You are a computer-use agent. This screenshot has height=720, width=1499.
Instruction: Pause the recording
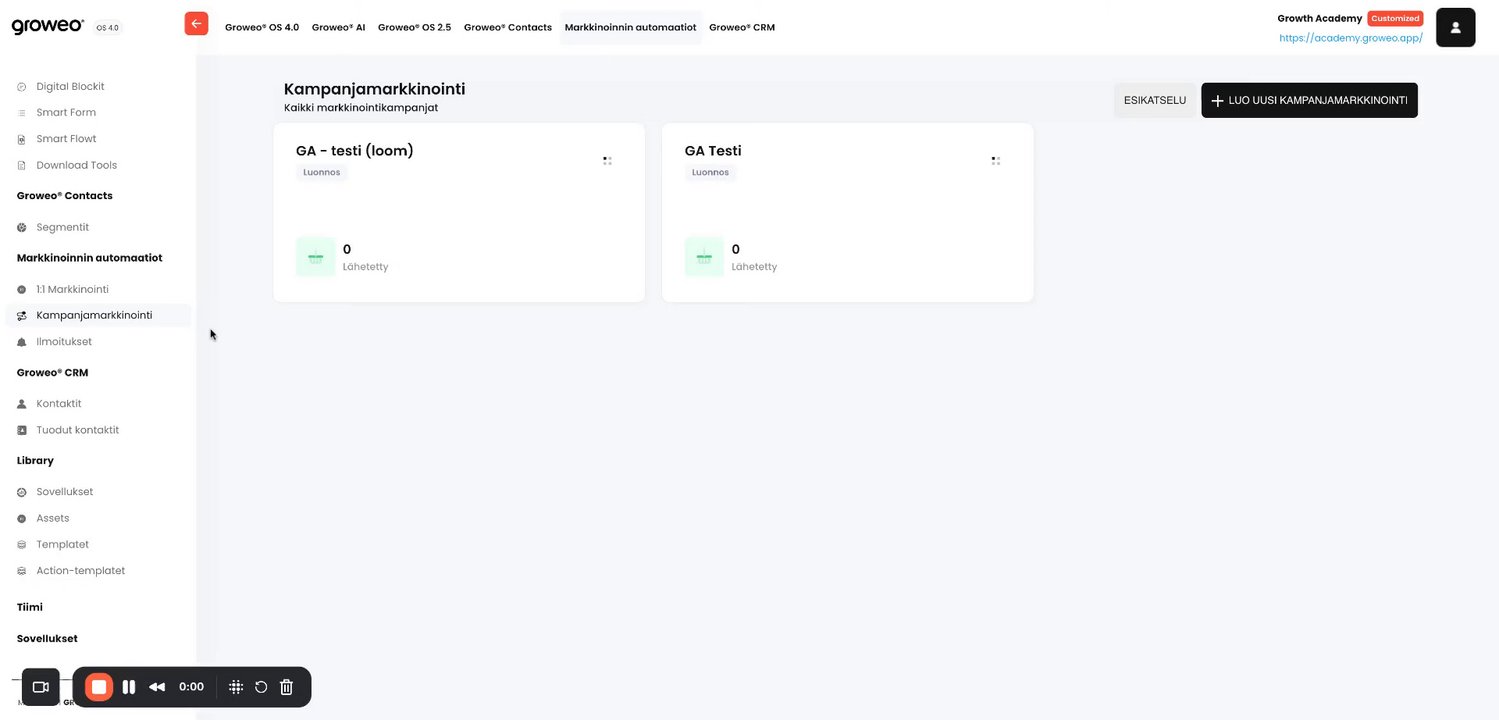tap(129, 687)
